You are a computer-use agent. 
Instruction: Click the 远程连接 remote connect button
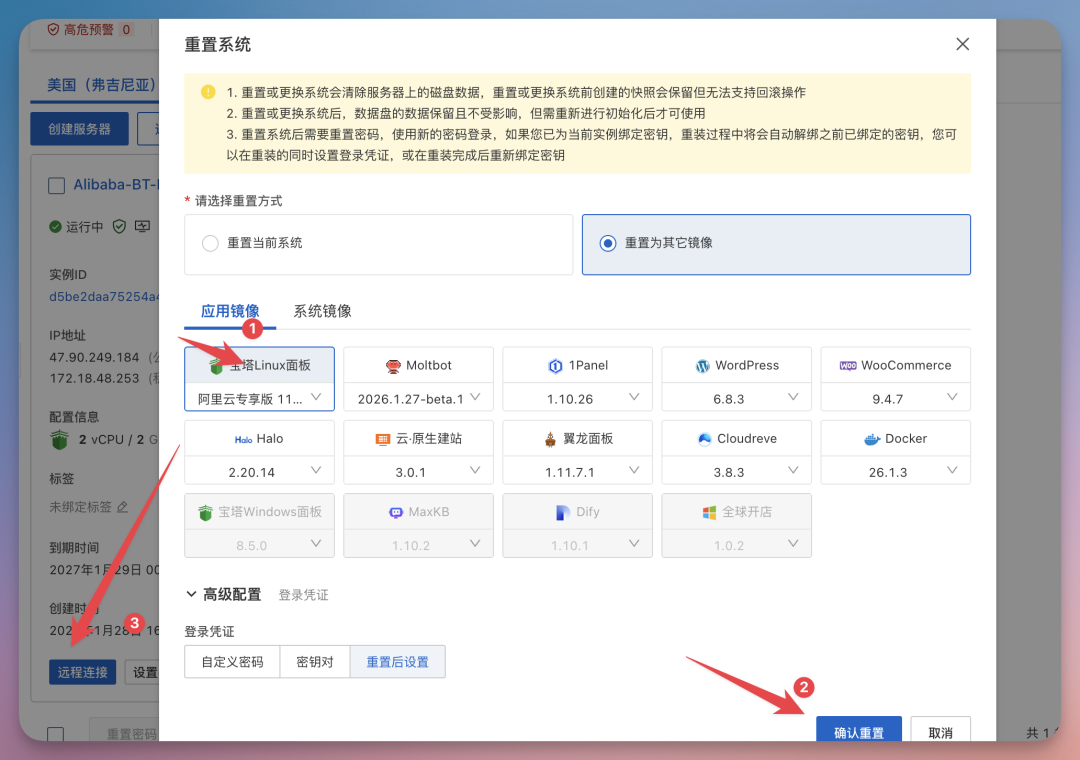pyautogui.click(x=82, y=672)
